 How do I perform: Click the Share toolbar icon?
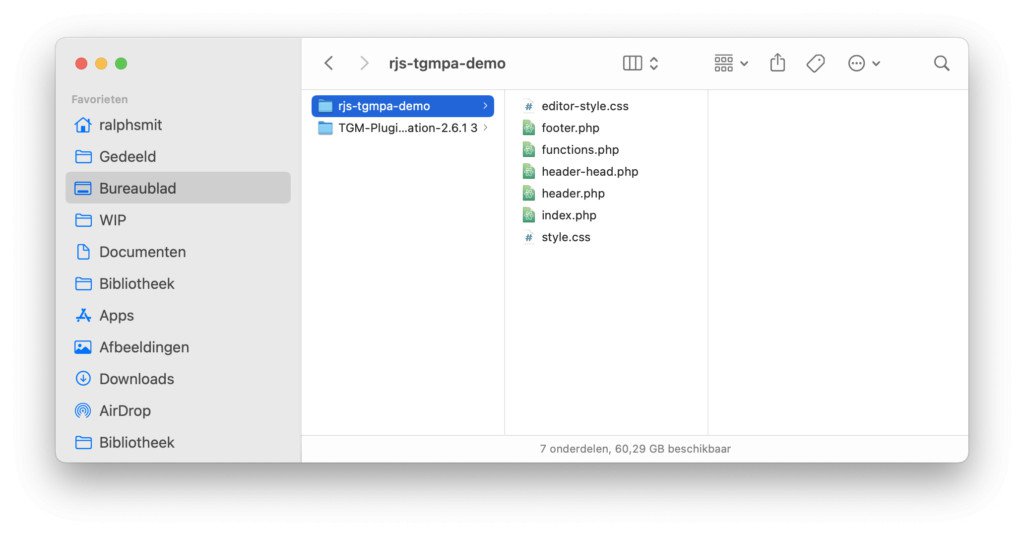click(777, 63)
